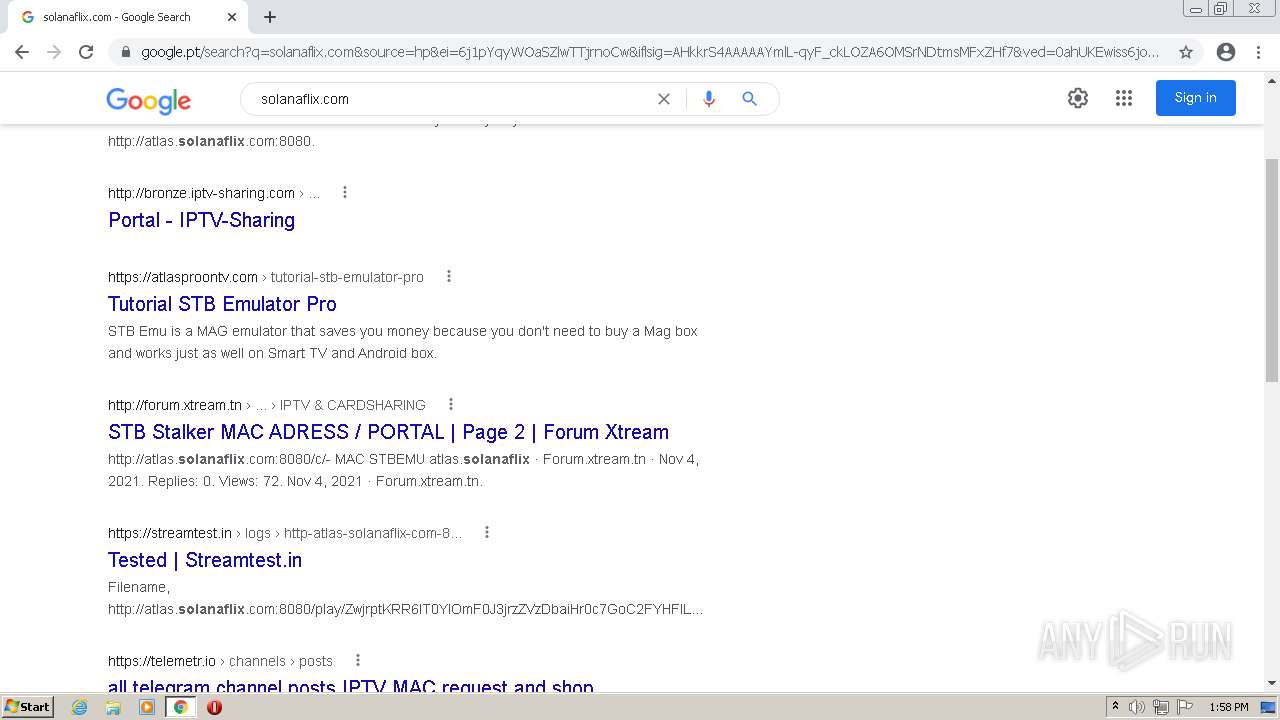
Task: Open network status tray icon
Action: coord(1160,707)
